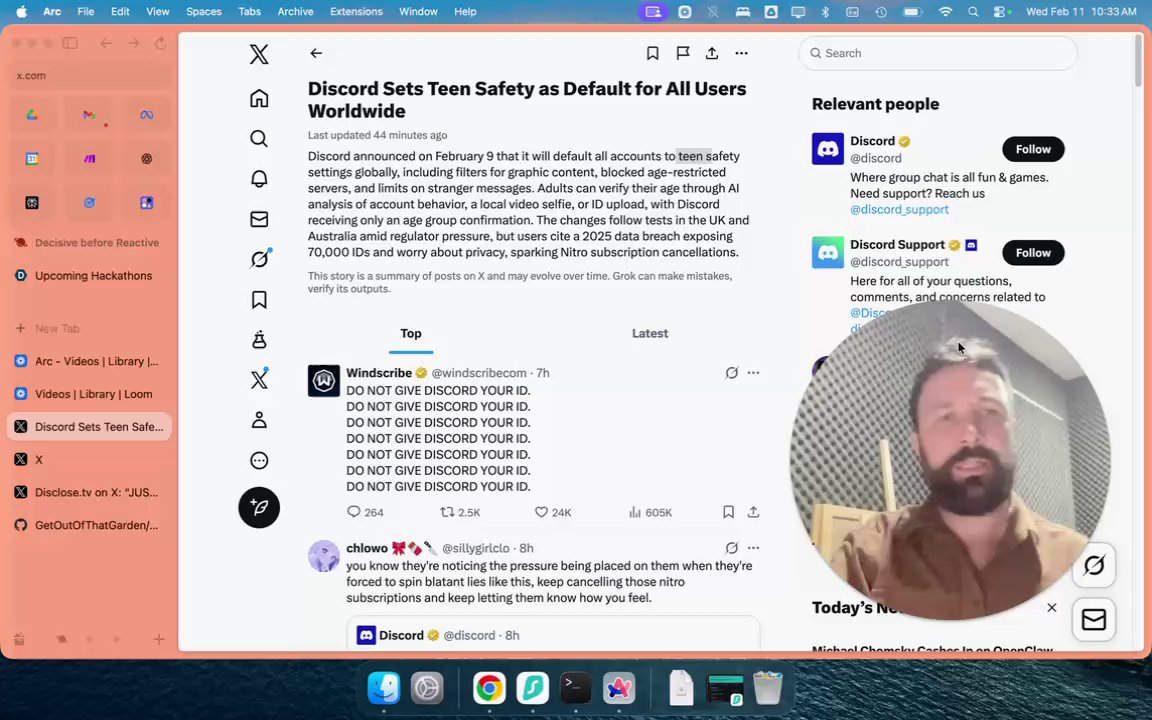This screenshot has width=1152, height=720.
Task: Switch to the Latest tab
Action: 649,334
